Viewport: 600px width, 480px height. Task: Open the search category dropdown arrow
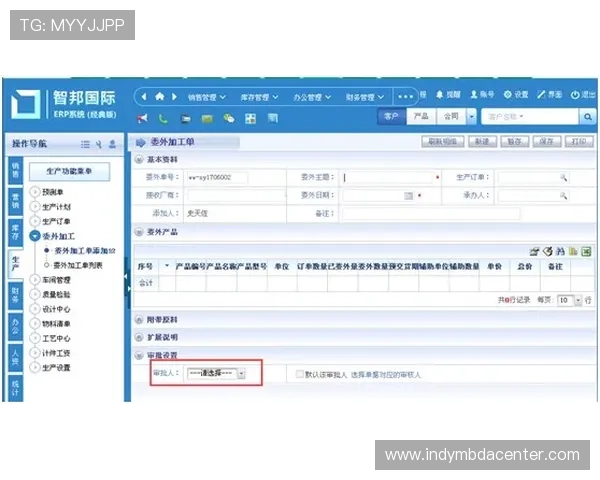pyautogui.click(x=471, y=117)
